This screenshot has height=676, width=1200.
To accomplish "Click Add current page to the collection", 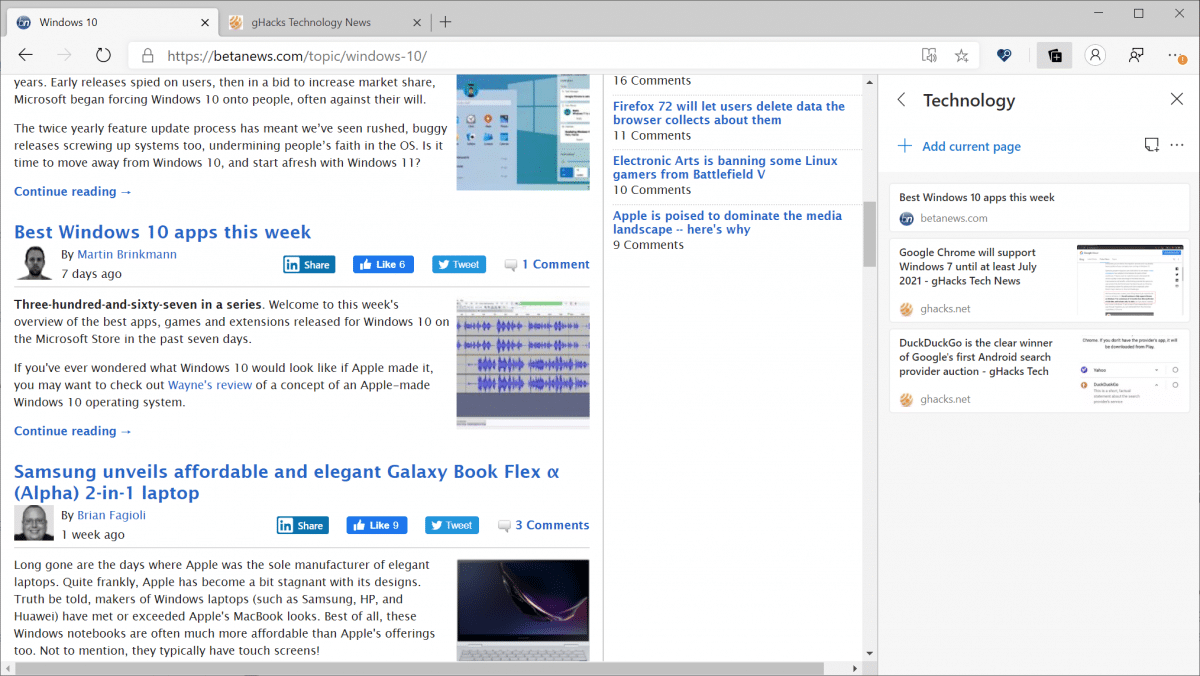I will 958,145.
